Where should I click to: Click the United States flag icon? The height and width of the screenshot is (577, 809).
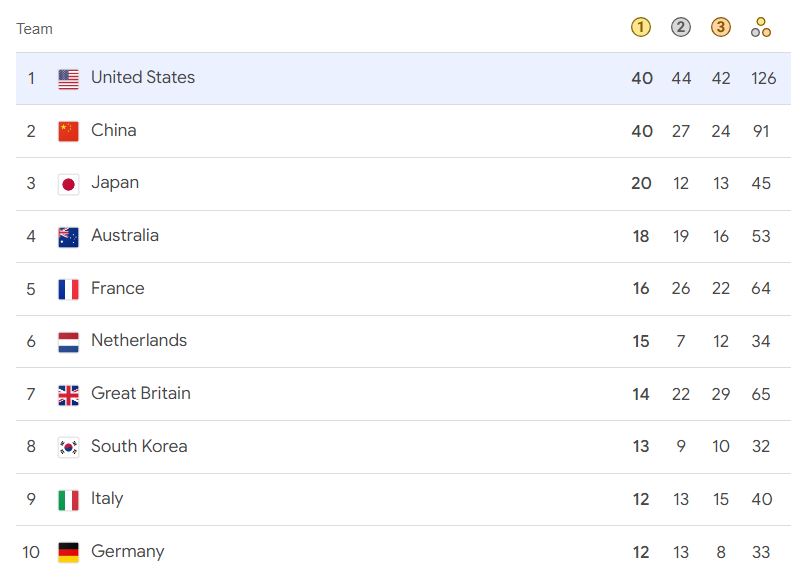69,79
